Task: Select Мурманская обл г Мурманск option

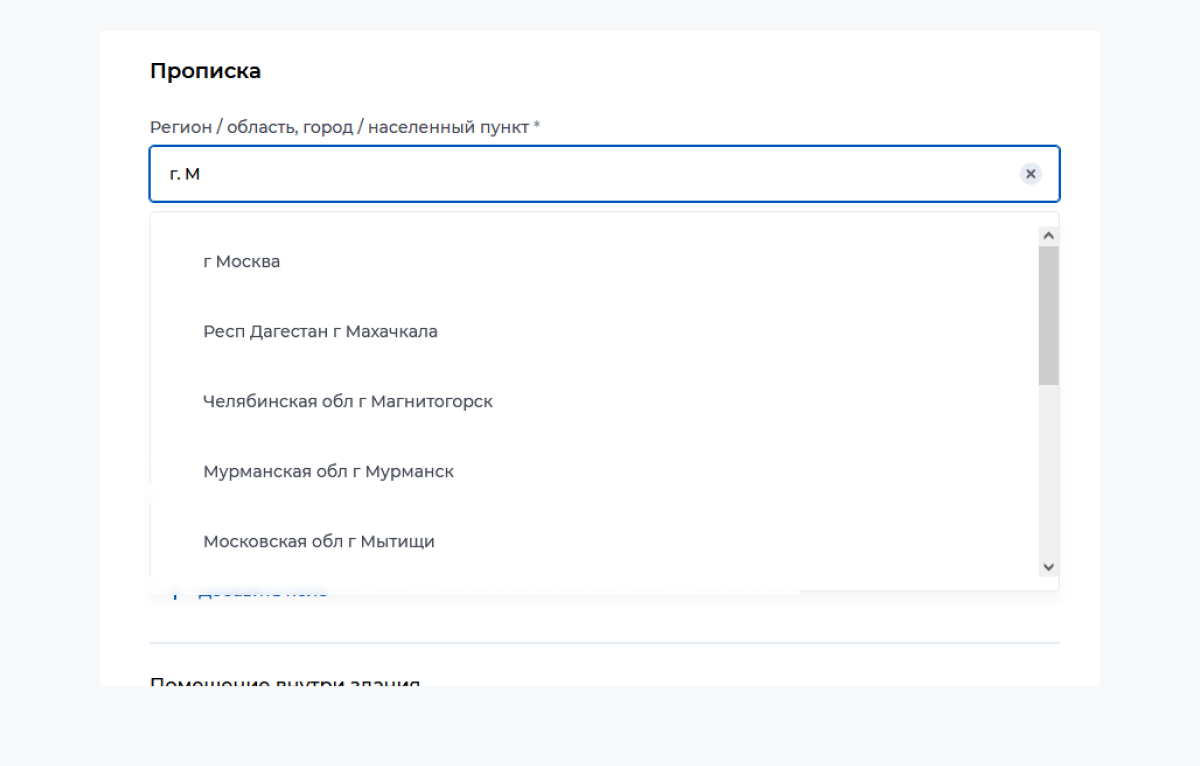Action: pyautogui.click(x=328, y=471)
